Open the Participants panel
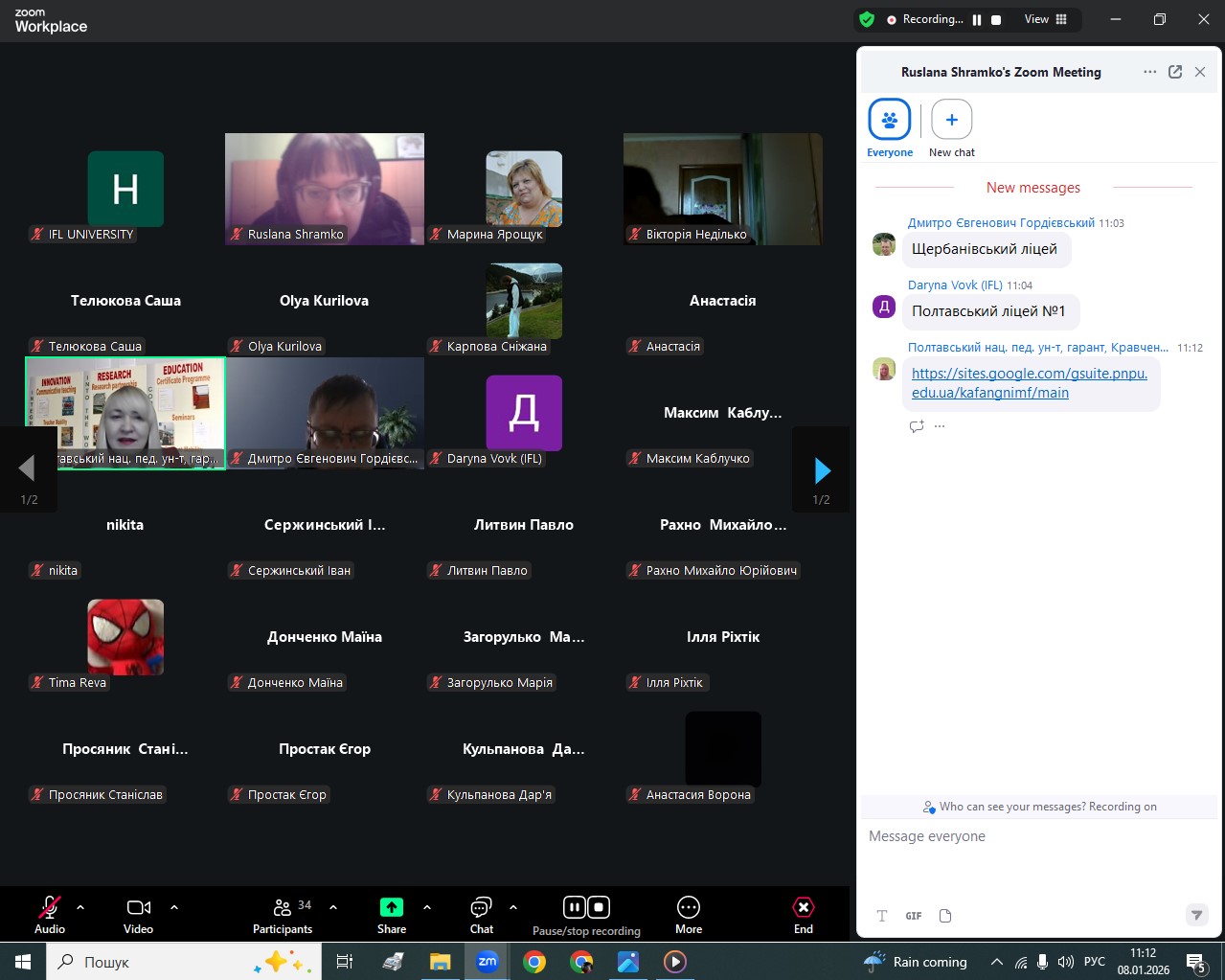The width and height of the screenshot is (1225, 980). pyautogui.click(x=282, y=915)
